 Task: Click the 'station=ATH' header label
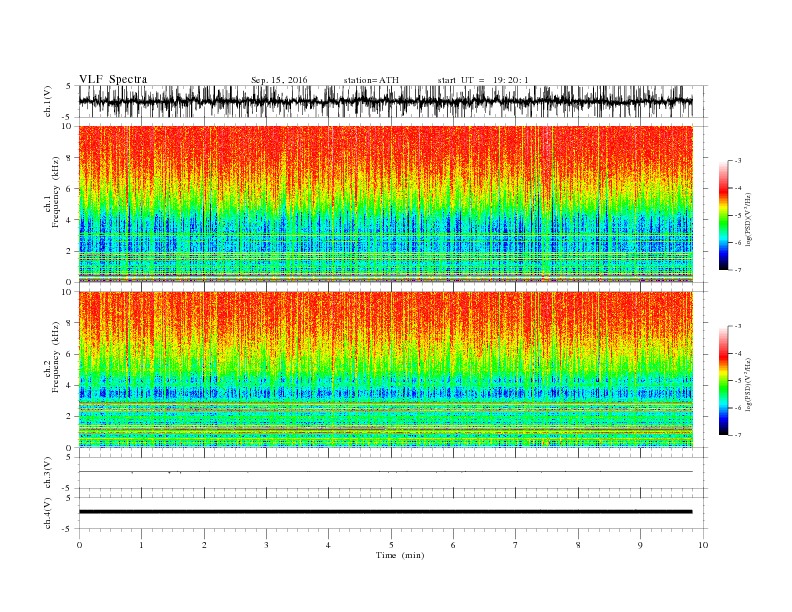[371, 80]
